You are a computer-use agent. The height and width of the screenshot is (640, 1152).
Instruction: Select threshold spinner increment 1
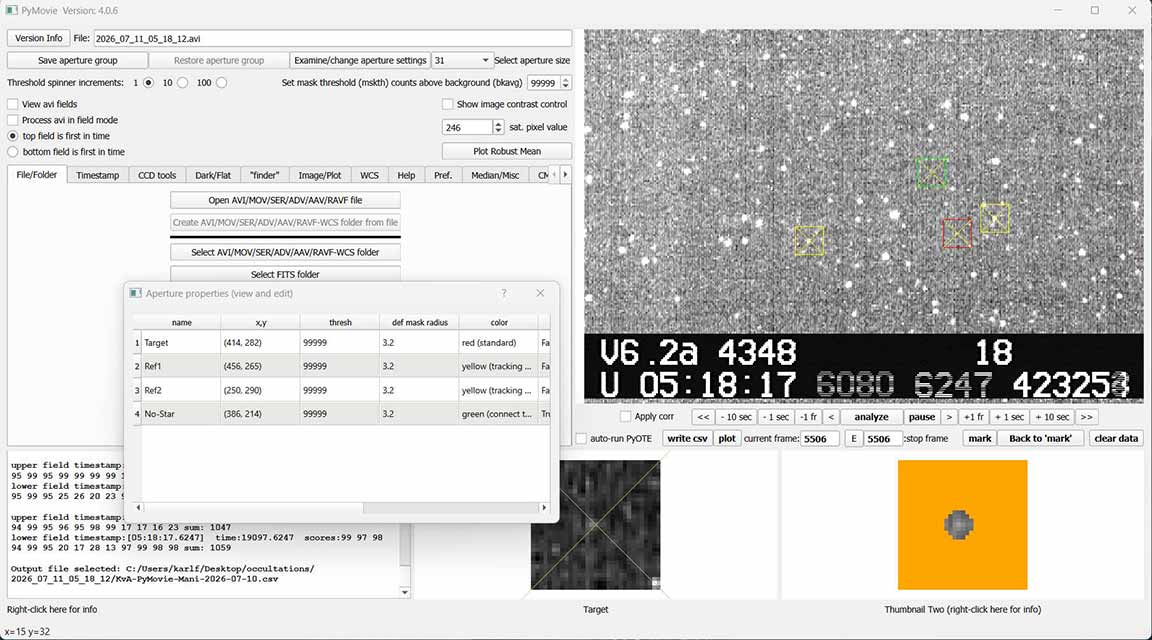click(x=148, y=83)
